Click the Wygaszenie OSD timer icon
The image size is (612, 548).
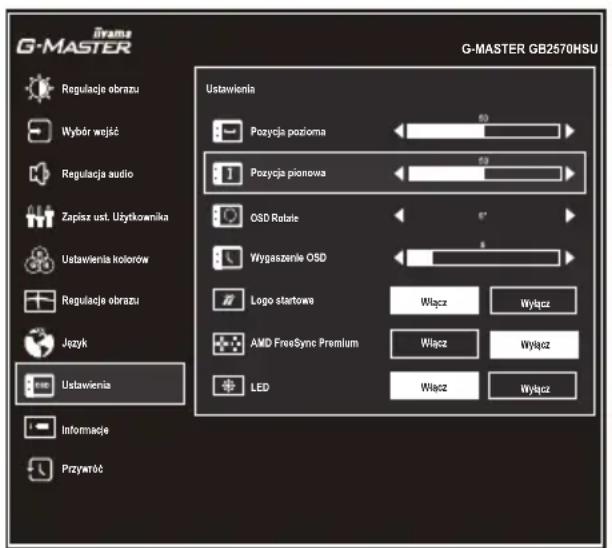(228, 258)
